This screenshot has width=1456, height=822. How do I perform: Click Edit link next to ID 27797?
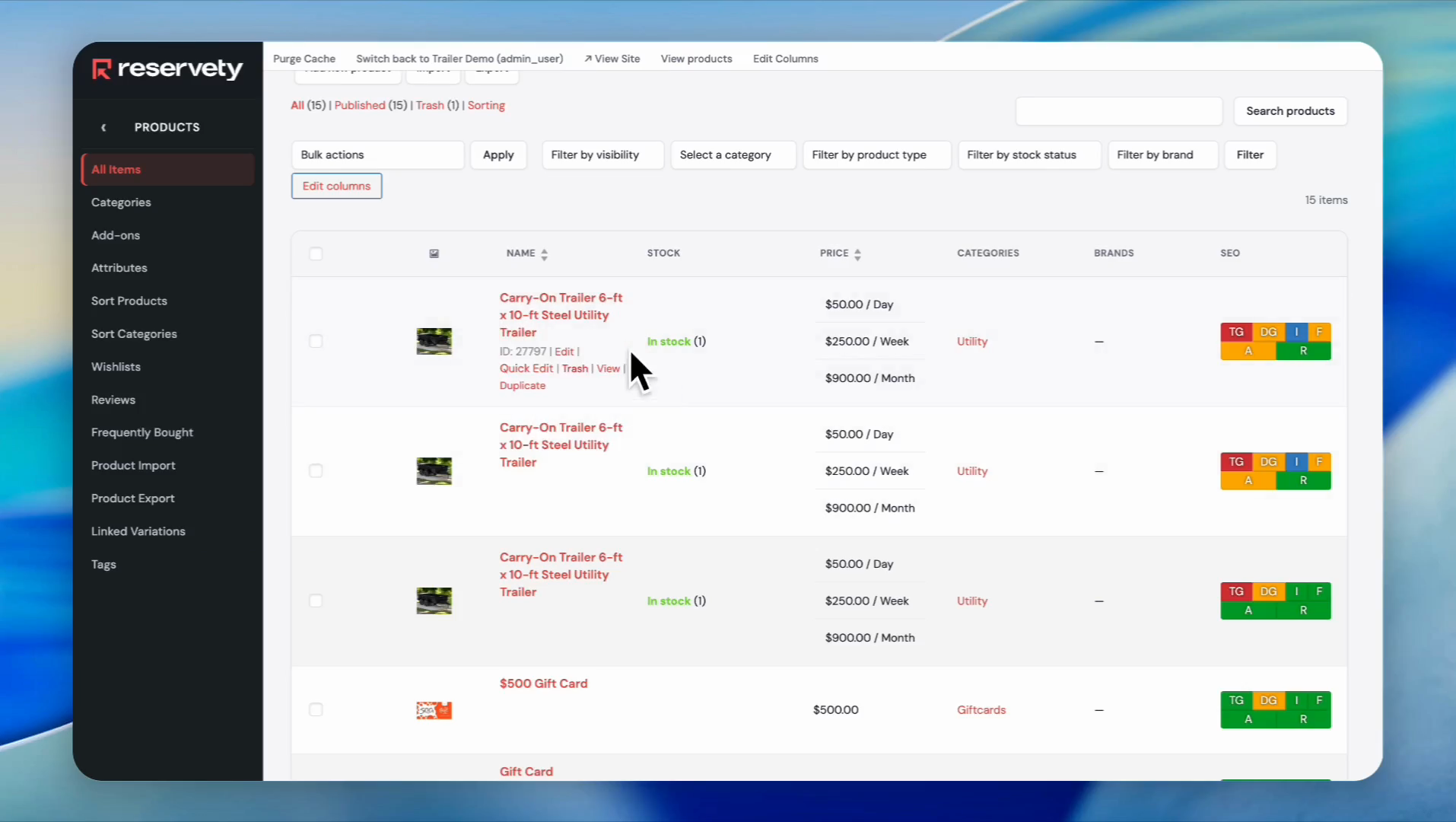coord(564,352)
